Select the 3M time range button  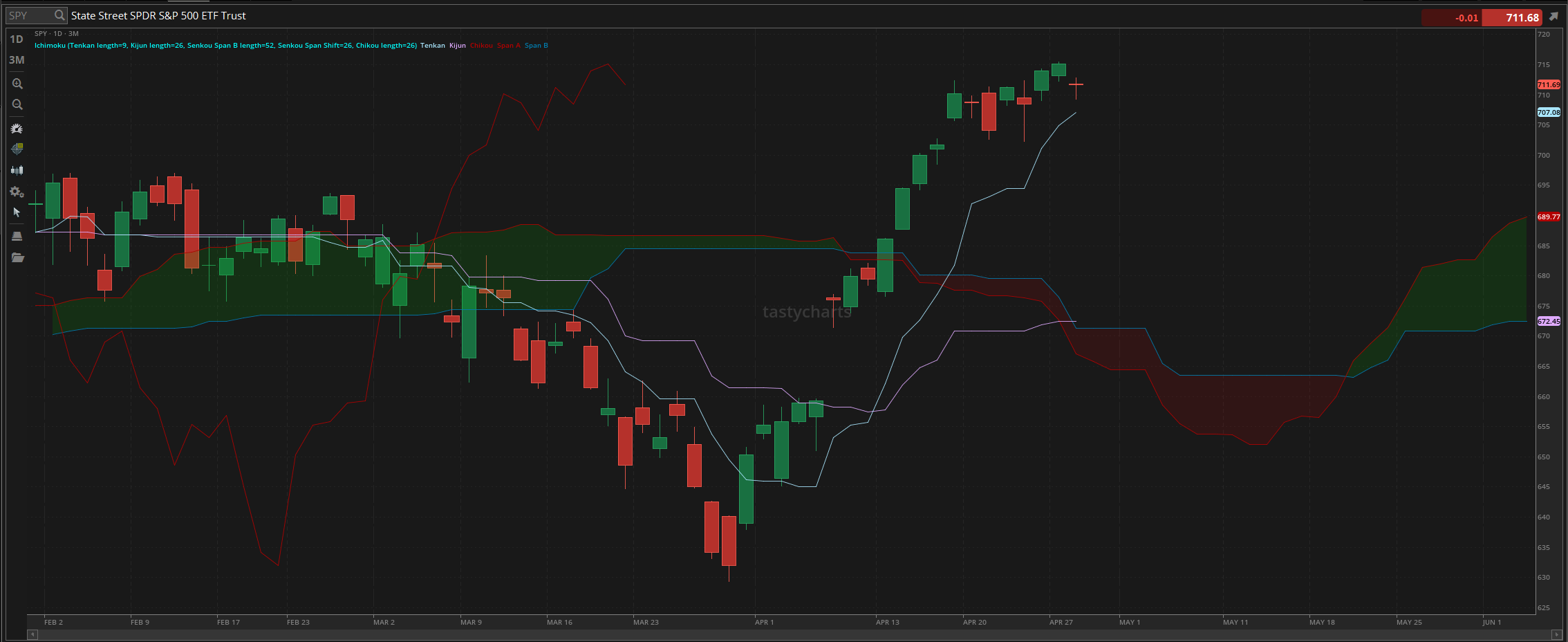pyautogui.click(x=17, y=60)
